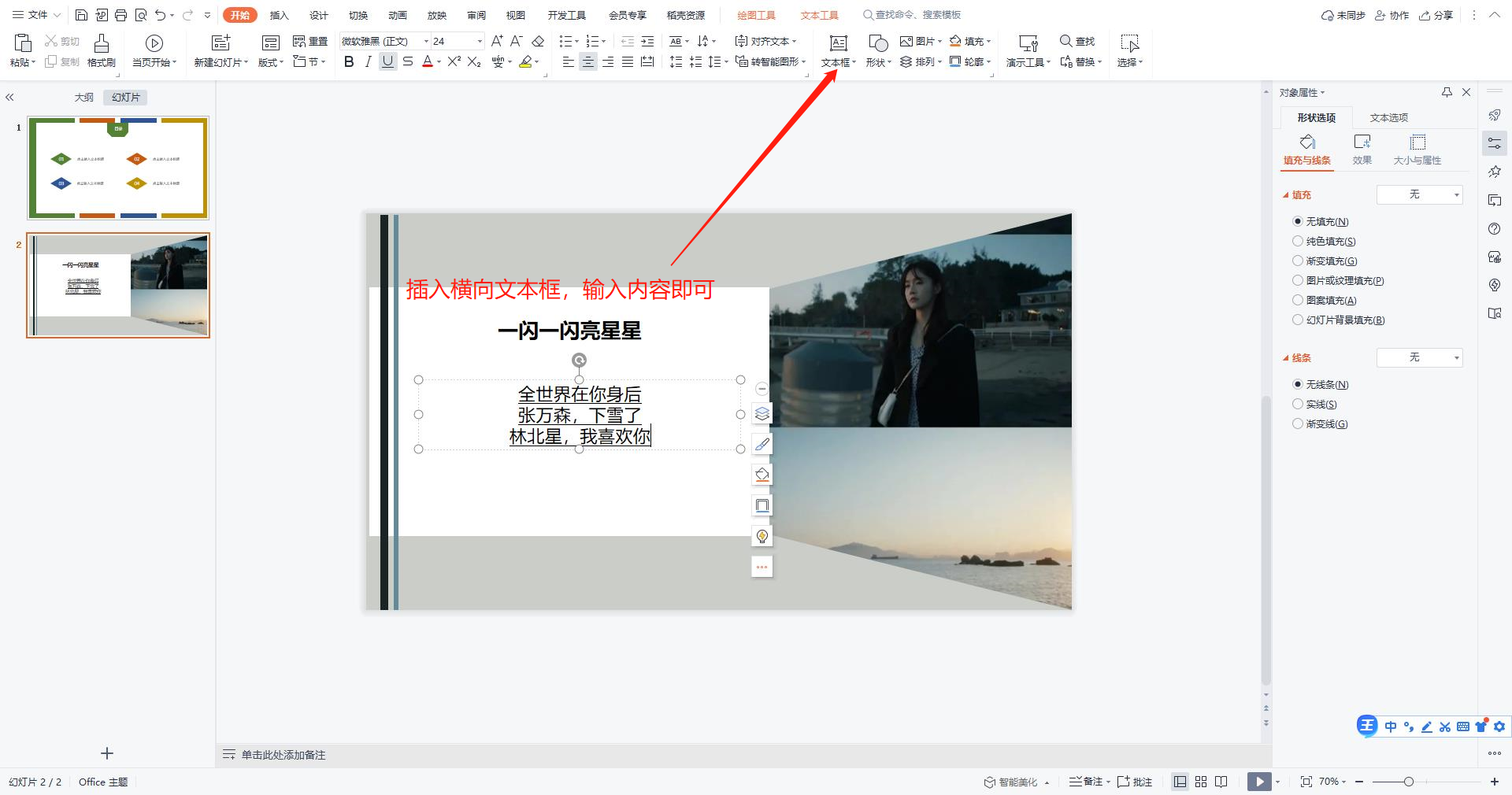Image resolution: width=1512 pixels, height=795 pixels.
Task: Open the Fill preset dropdown showing 无
Action: click(1419, 194)
